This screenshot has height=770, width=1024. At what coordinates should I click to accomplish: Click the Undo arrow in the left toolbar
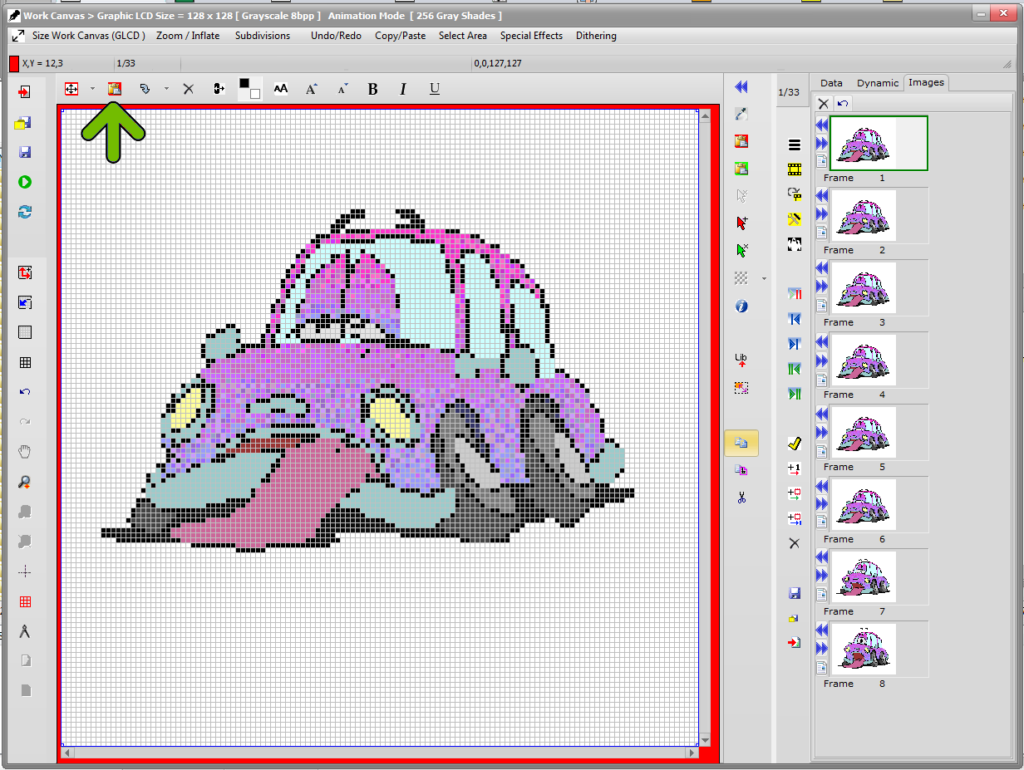[x=23, y=392]
